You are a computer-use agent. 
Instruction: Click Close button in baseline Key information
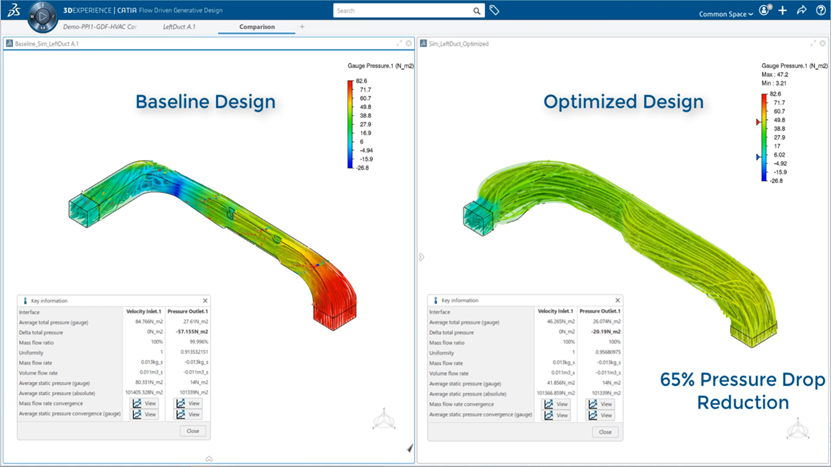coord(193,431)
